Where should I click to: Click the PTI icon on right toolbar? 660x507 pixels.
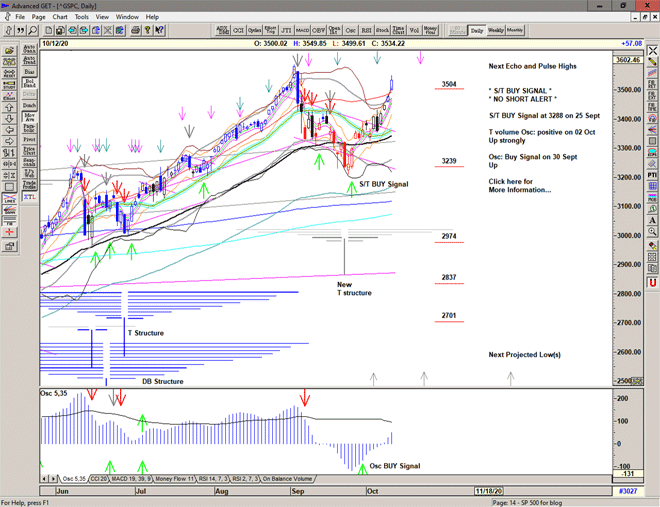652,173
